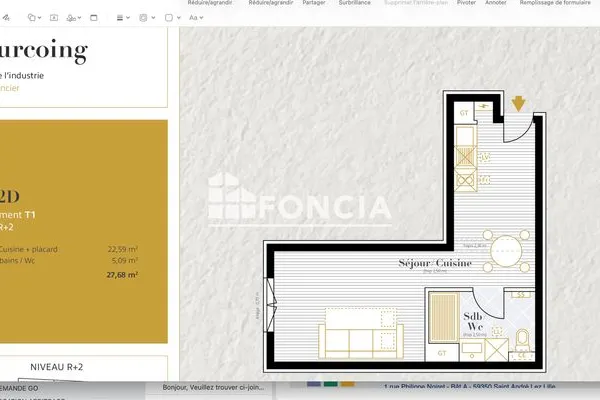Open the Aa text style dropdown
The image size is (600, 400).
point(196,18)
